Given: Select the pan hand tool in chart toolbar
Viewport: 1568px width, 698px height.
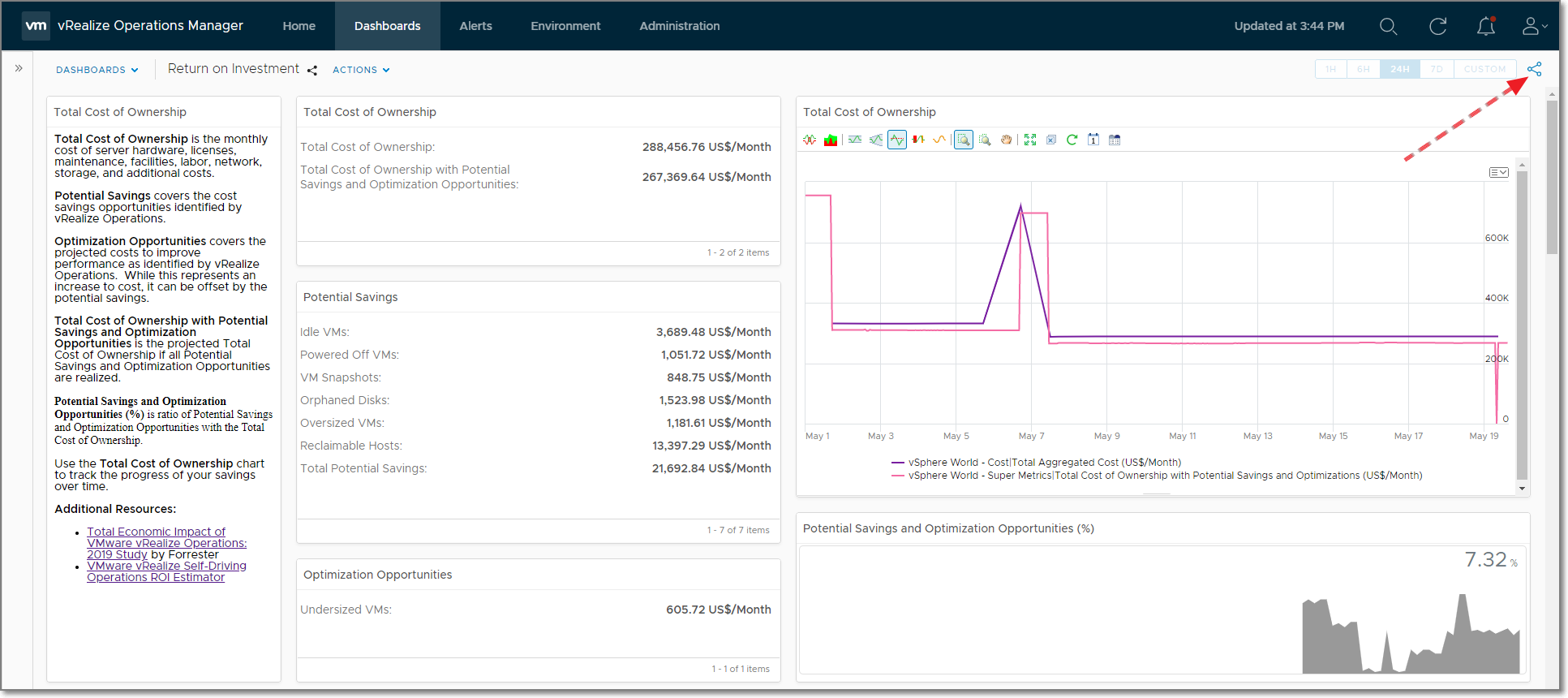Looking at the screenshot, I should (x=1006, y=140).
